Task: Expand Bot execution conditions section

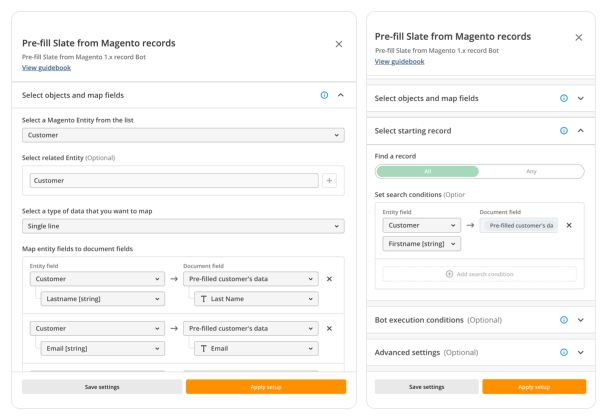Action: [580, 320]
